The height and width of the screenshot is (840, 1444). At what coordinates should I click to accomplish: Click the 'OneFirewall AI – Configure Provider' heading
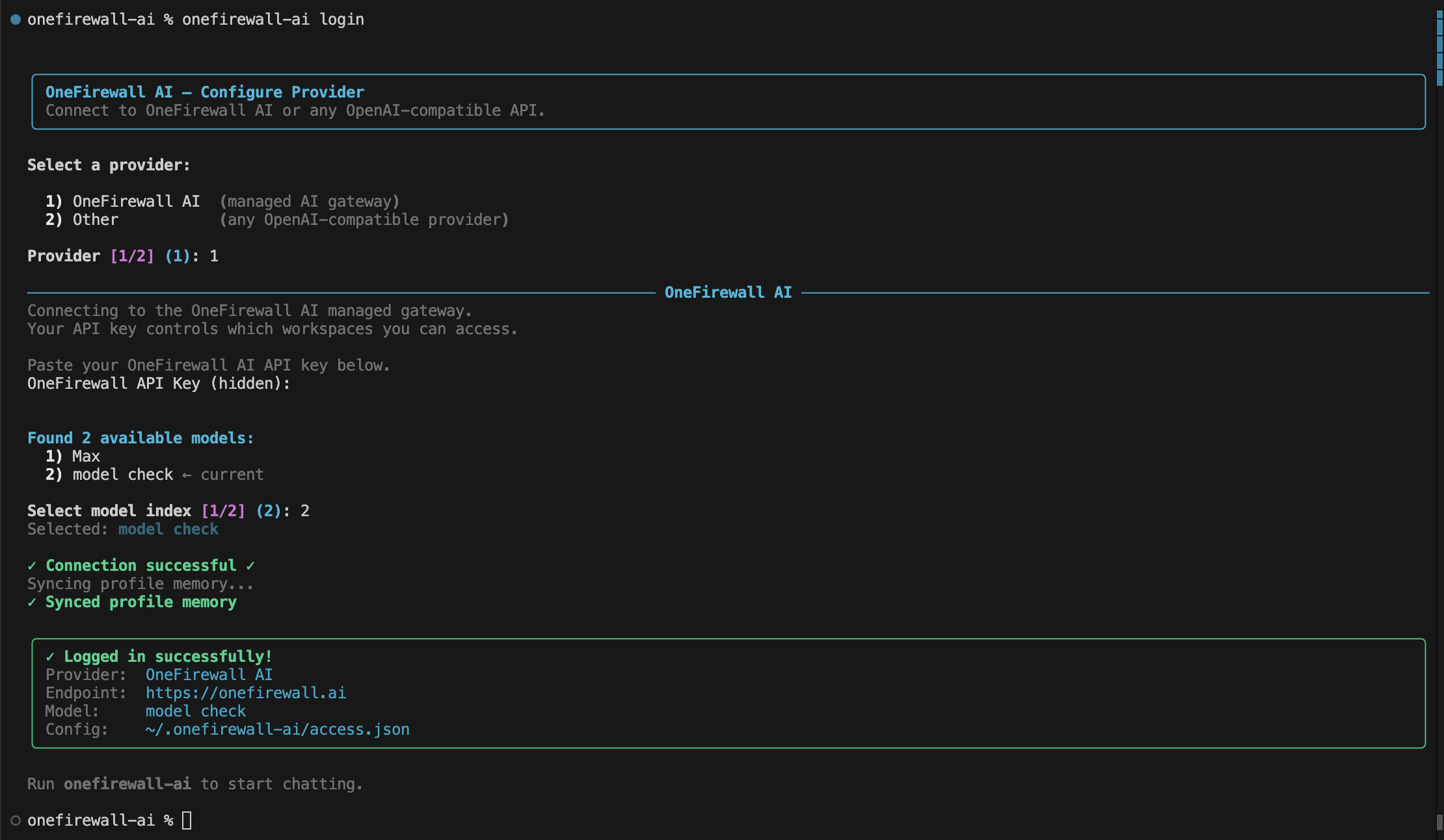[x=204, y=92]
